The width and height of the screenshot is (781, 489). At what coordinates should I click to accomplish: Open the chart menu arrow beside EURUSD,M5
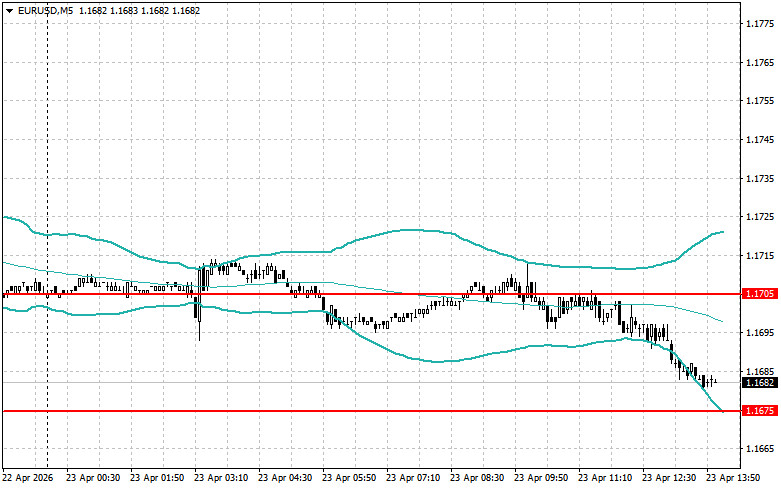[x=9, y=10]
